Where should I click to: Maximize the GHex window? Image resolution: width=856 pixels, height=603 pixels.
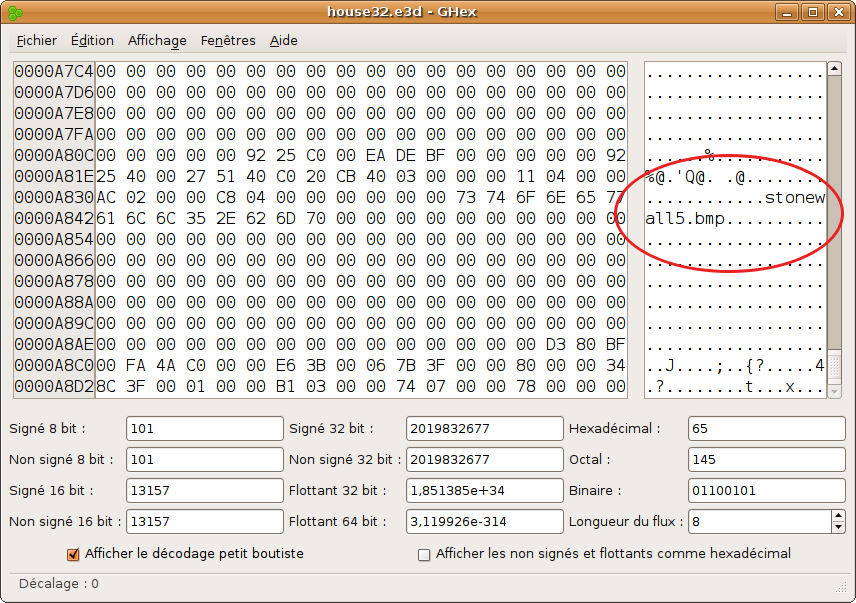coord(813,12)
